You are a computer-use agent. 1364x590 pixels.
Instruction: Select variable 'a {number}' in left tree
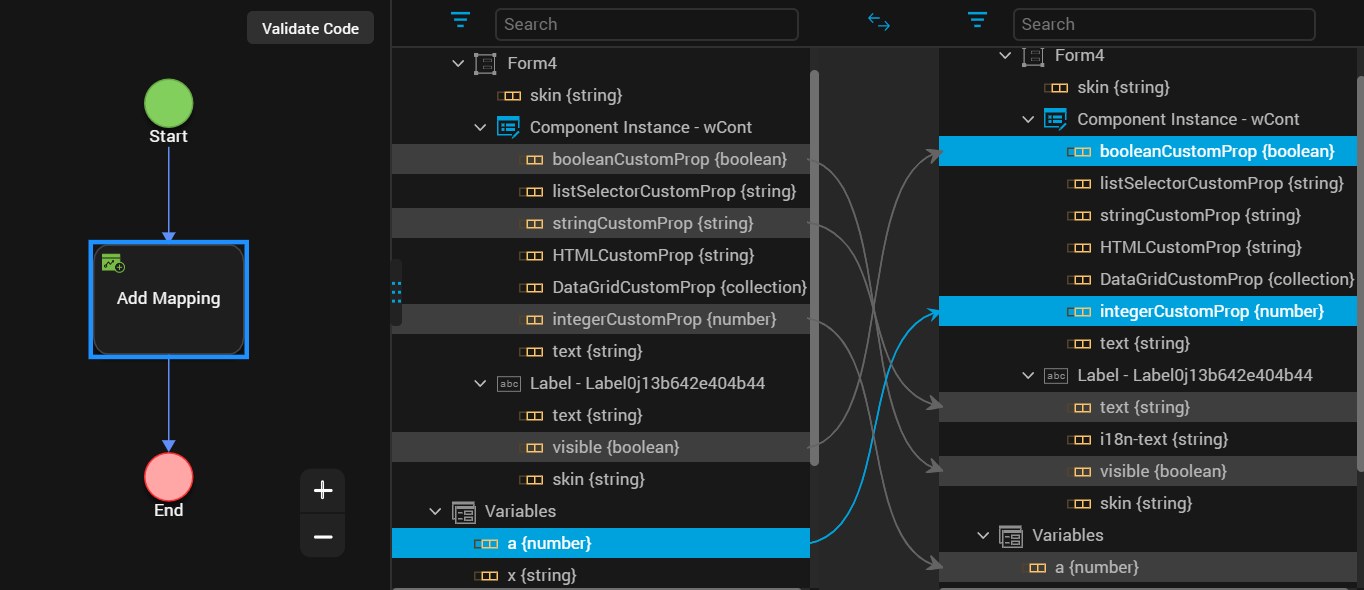pyautogui.click(x=549, y=543)
